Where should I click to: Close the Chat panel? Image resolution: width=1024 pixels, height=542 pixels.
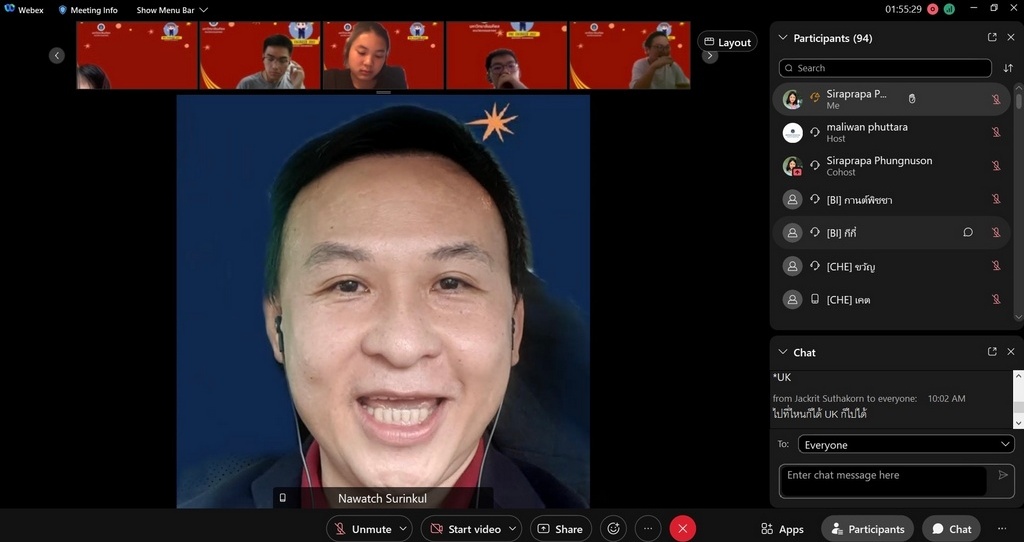click(x=1011, y=352)
